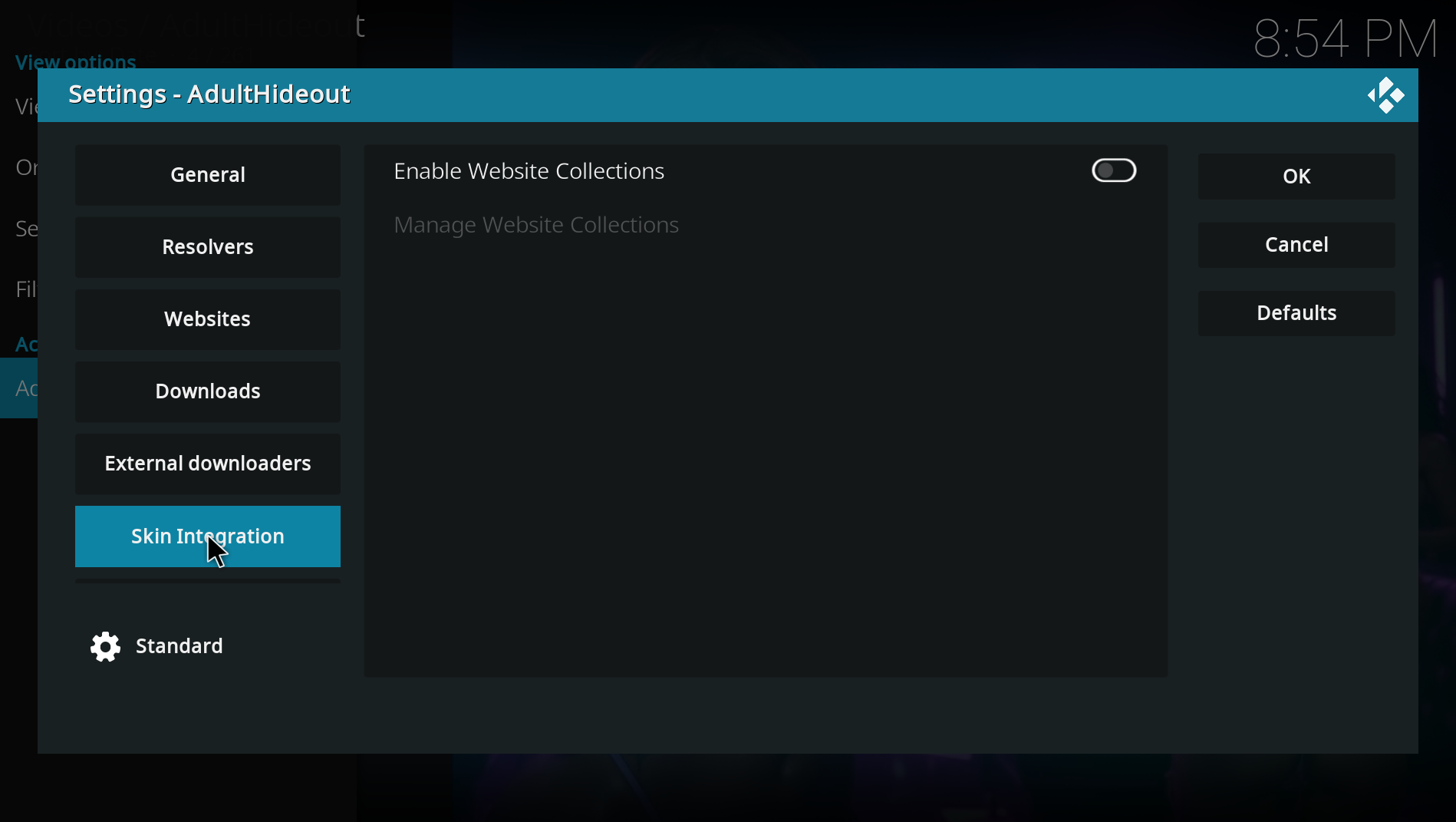
Task: Select the Skin Integration category
Action: (208, 536)
